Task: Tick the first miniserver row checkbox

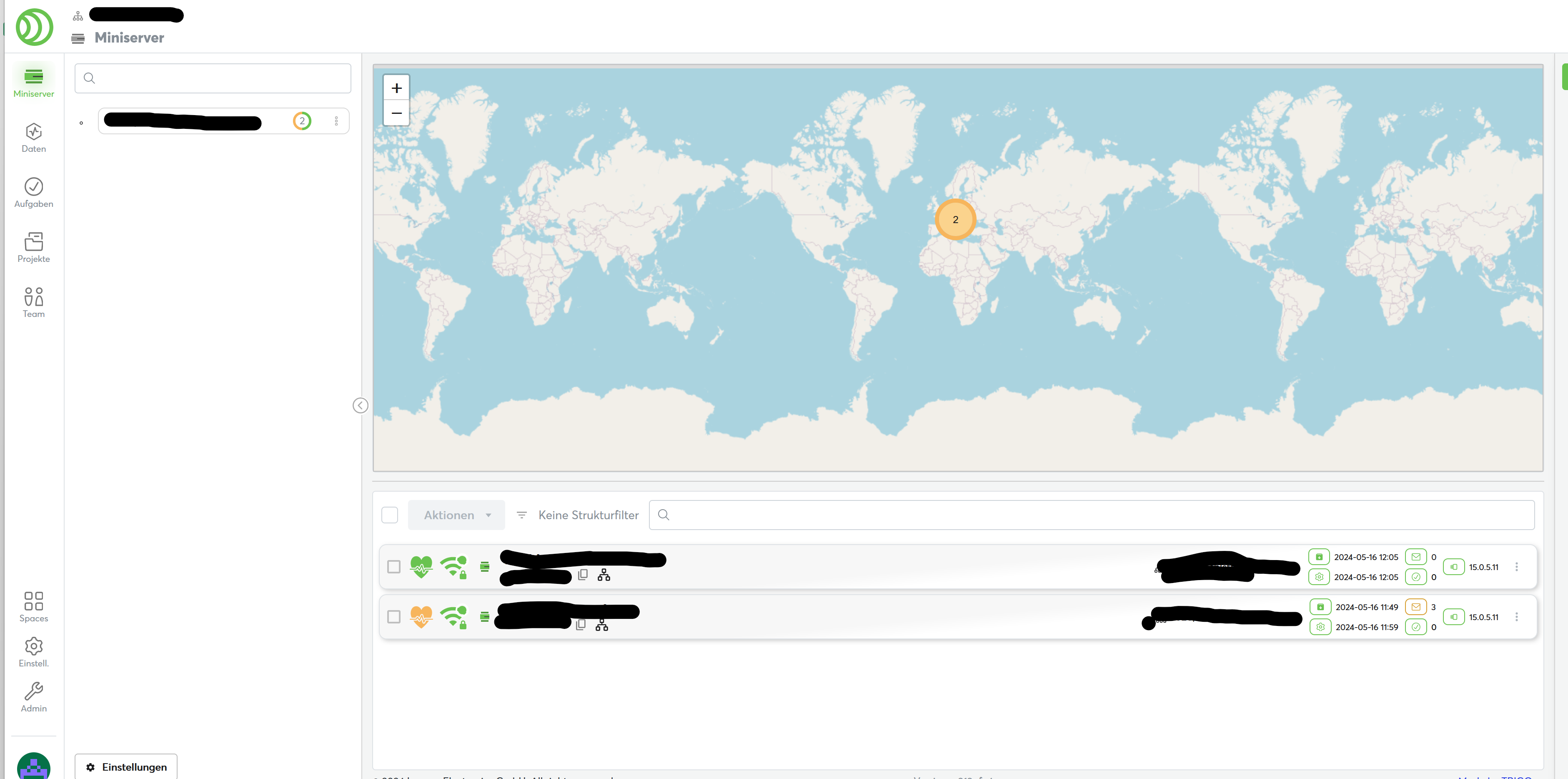Action: (394, 566)
